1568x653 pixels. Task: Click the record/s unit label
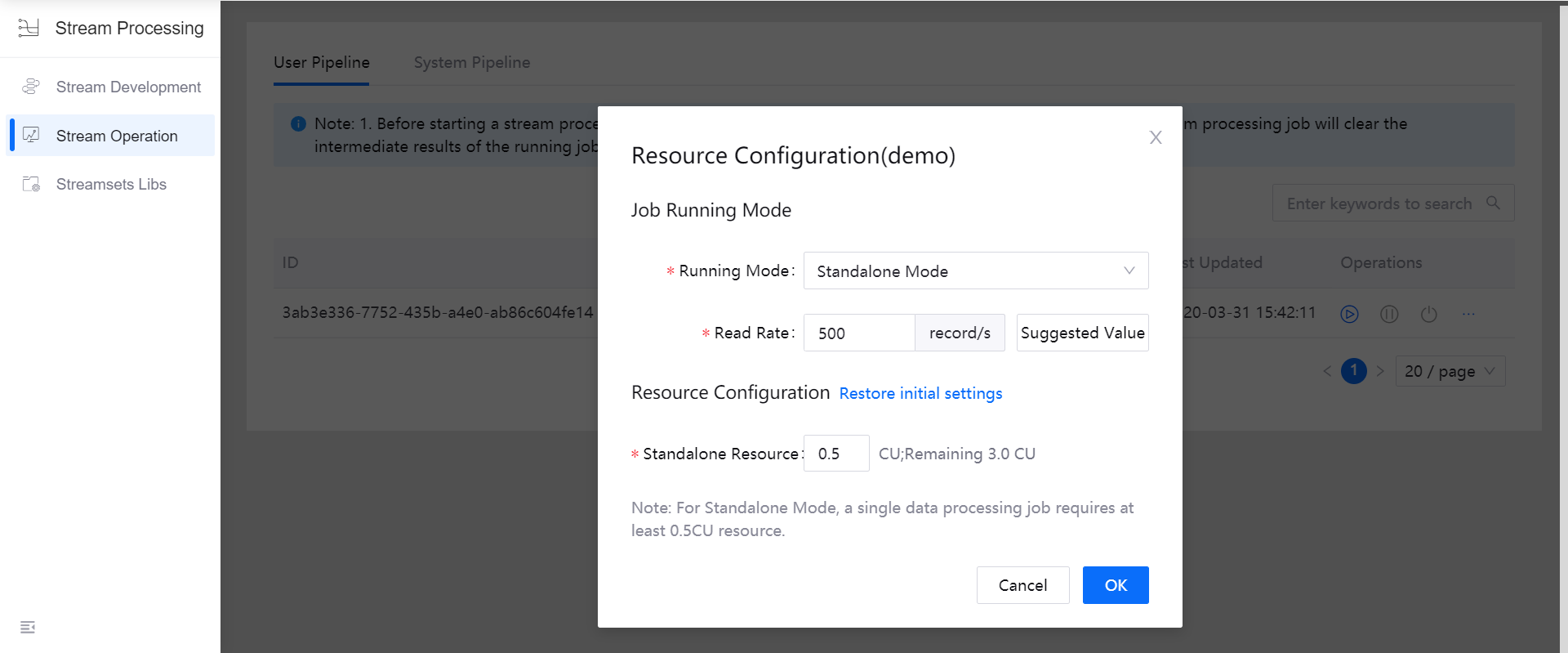(x=960, y=333)
